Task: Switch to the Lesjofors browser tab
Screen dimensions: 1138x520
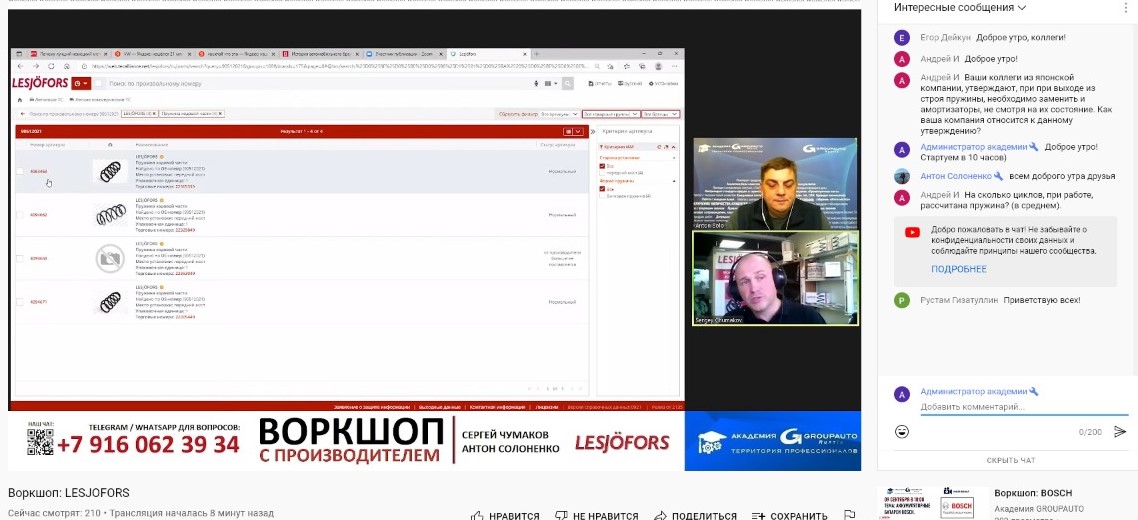Action: point(490,54)
